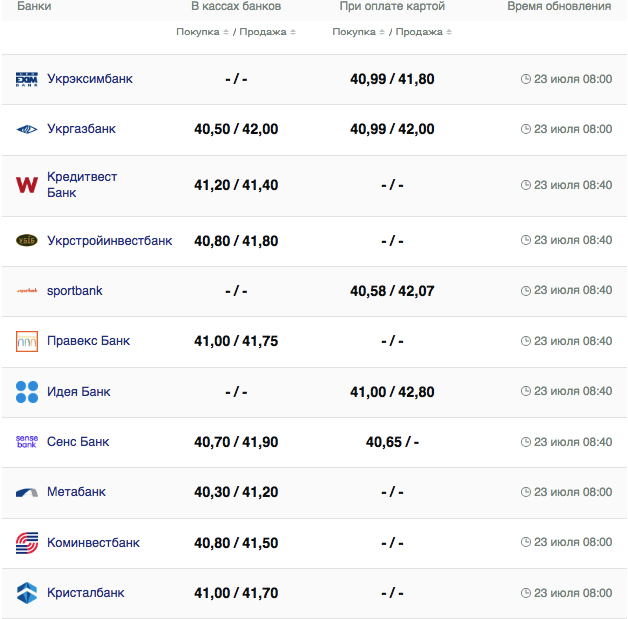The width and height of the screenshot is (628, 619).
Task: Click the Кристалбанк logo icon
Action: click(x=27, y=593)
